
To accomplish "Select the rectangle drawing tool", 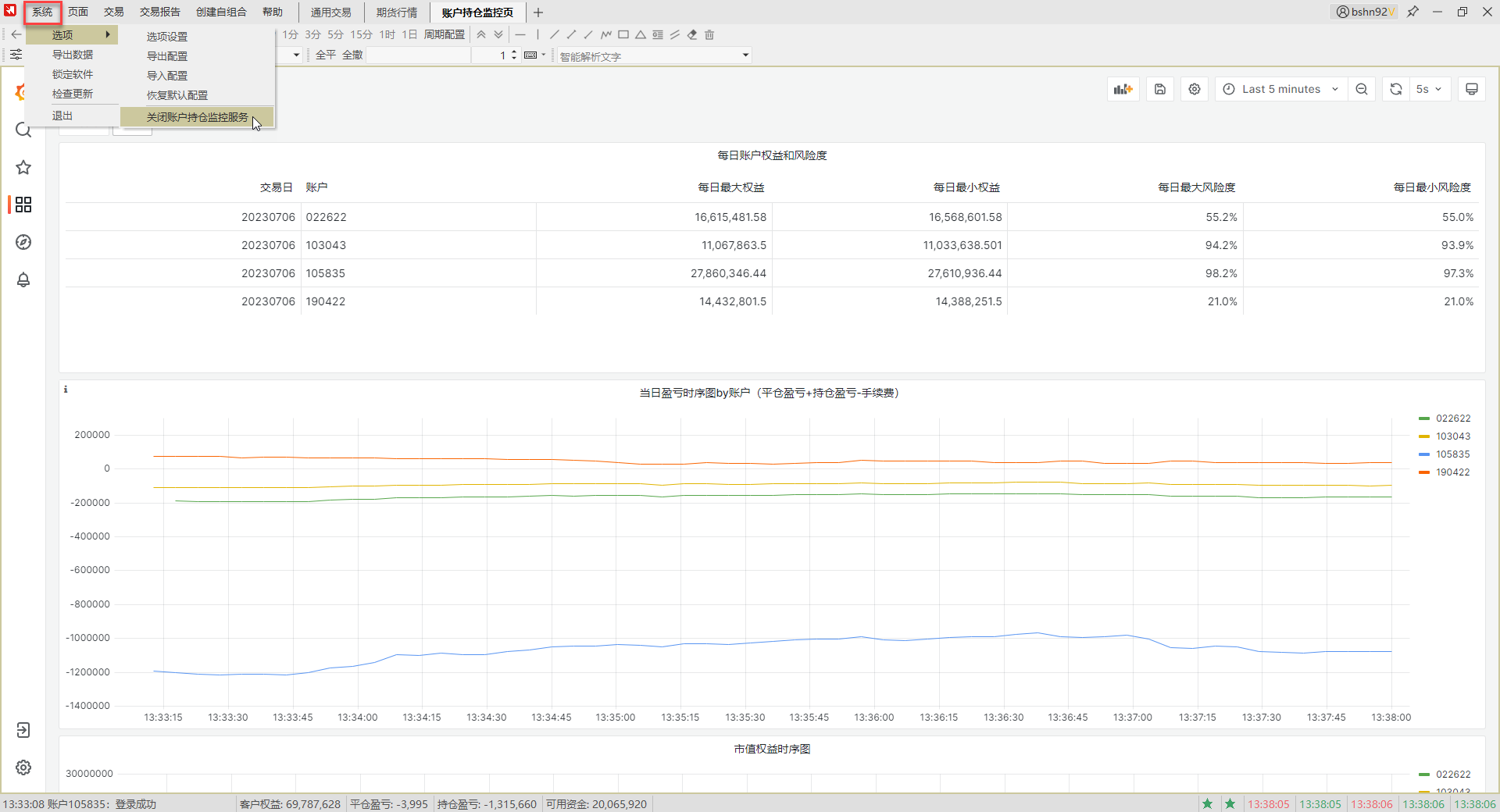I will (x=623, y=34).
